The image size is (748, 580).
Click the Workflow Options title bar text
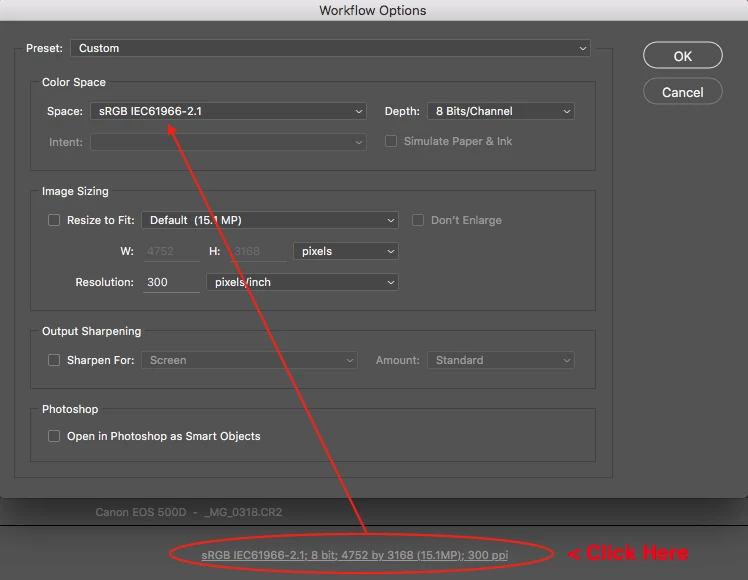tap(373, 10)
